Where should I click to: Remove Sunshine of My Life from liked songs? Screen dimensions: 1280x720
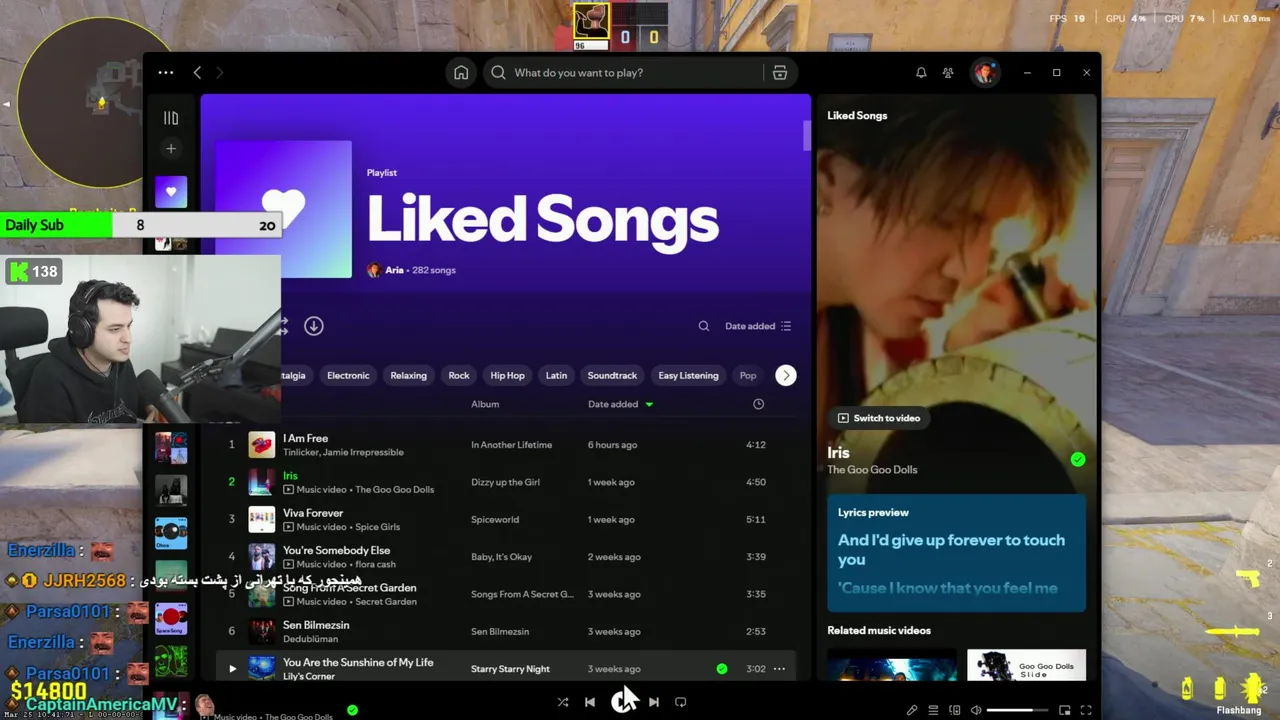pos(722,668)
